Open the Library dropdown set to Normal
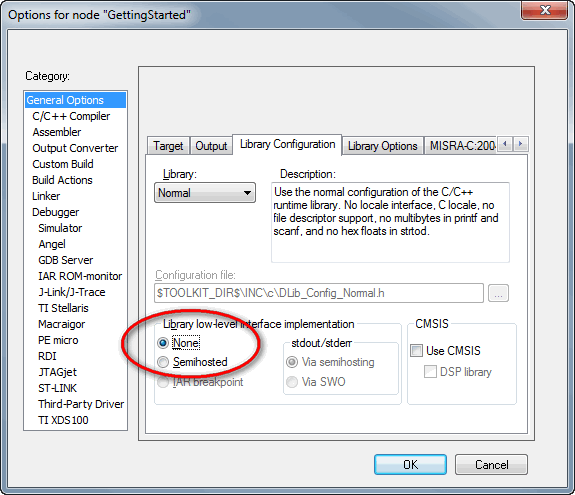Screen dimensions: 575x495 [205, 193]
